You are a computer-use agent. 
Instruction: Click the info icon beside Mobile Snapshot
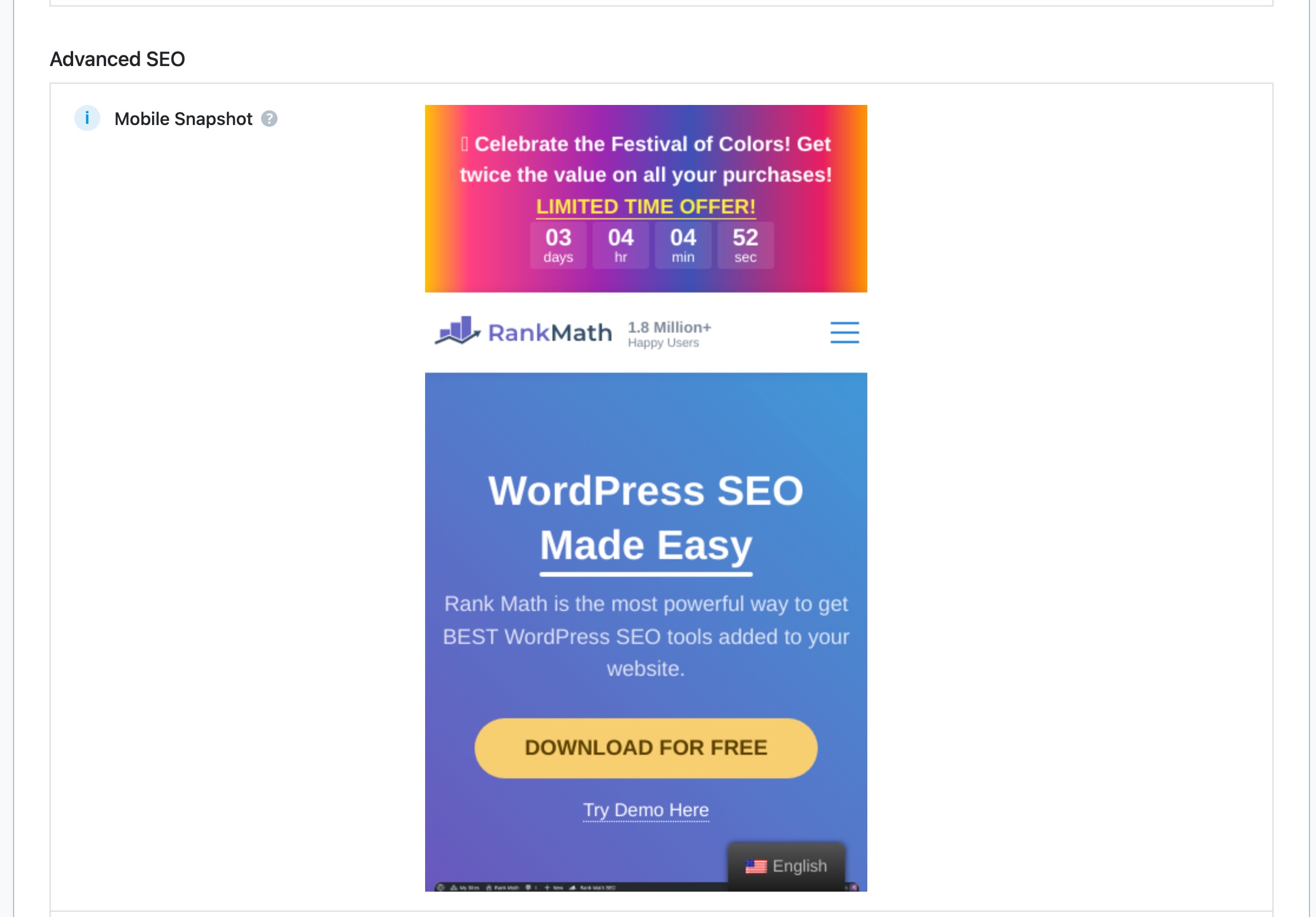point(87,119)
